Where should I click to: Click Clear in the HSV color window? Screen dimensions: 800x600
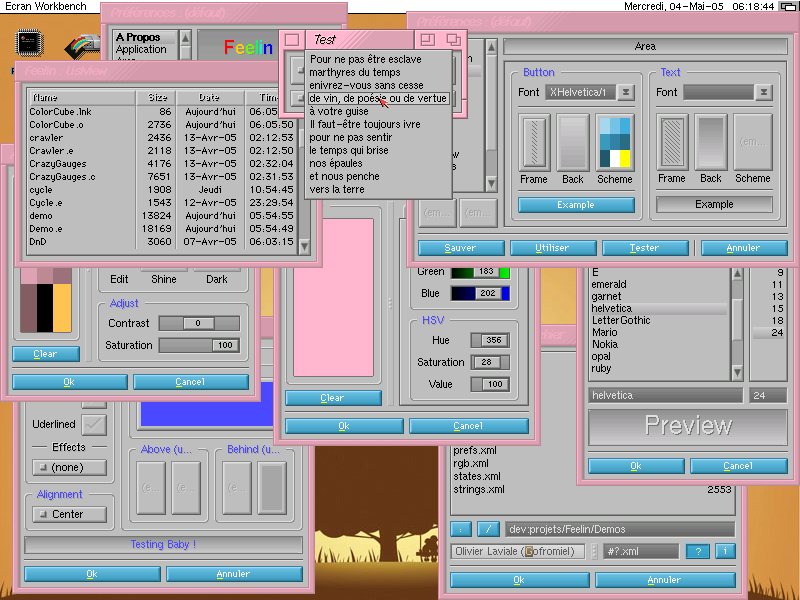(x=333, y=398)
